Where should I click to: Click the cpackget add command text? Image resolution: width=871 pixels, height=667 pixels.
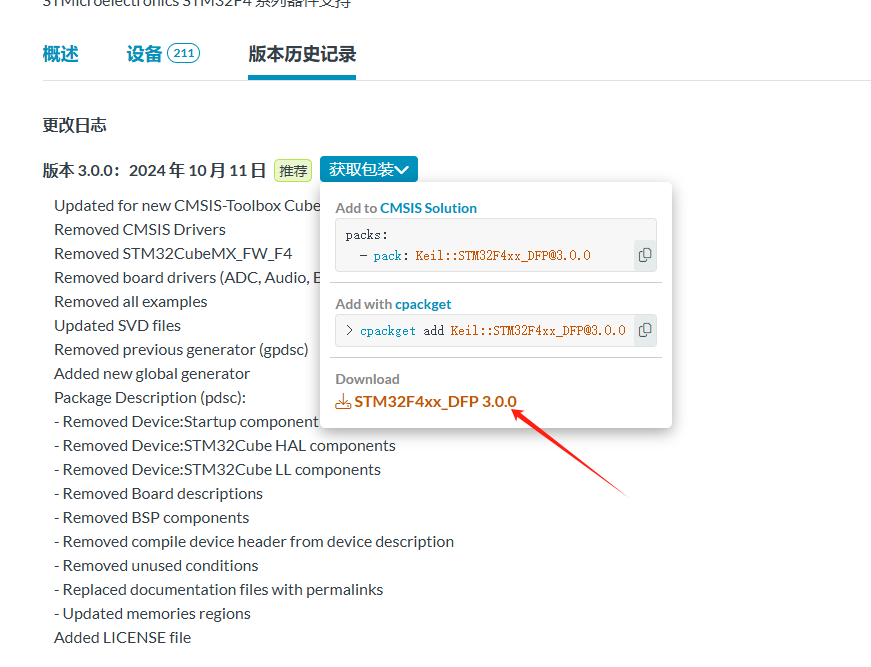click(492, 331)
